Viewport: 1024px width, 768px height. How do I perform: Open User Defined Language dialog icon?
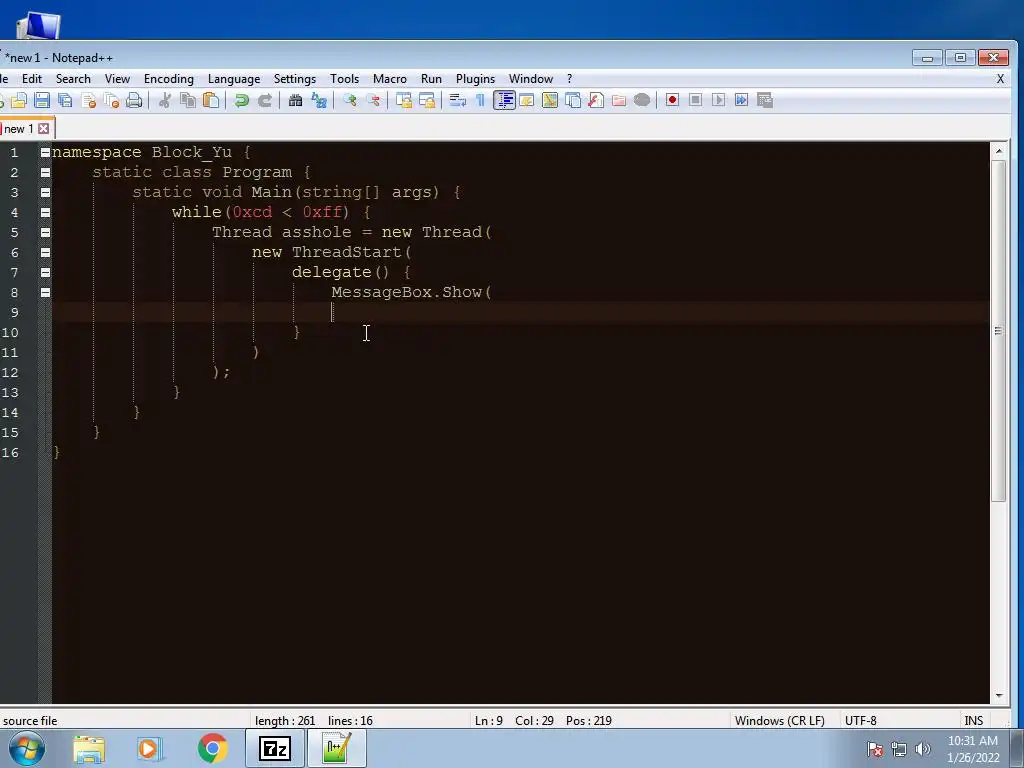(x=526, y=100)
